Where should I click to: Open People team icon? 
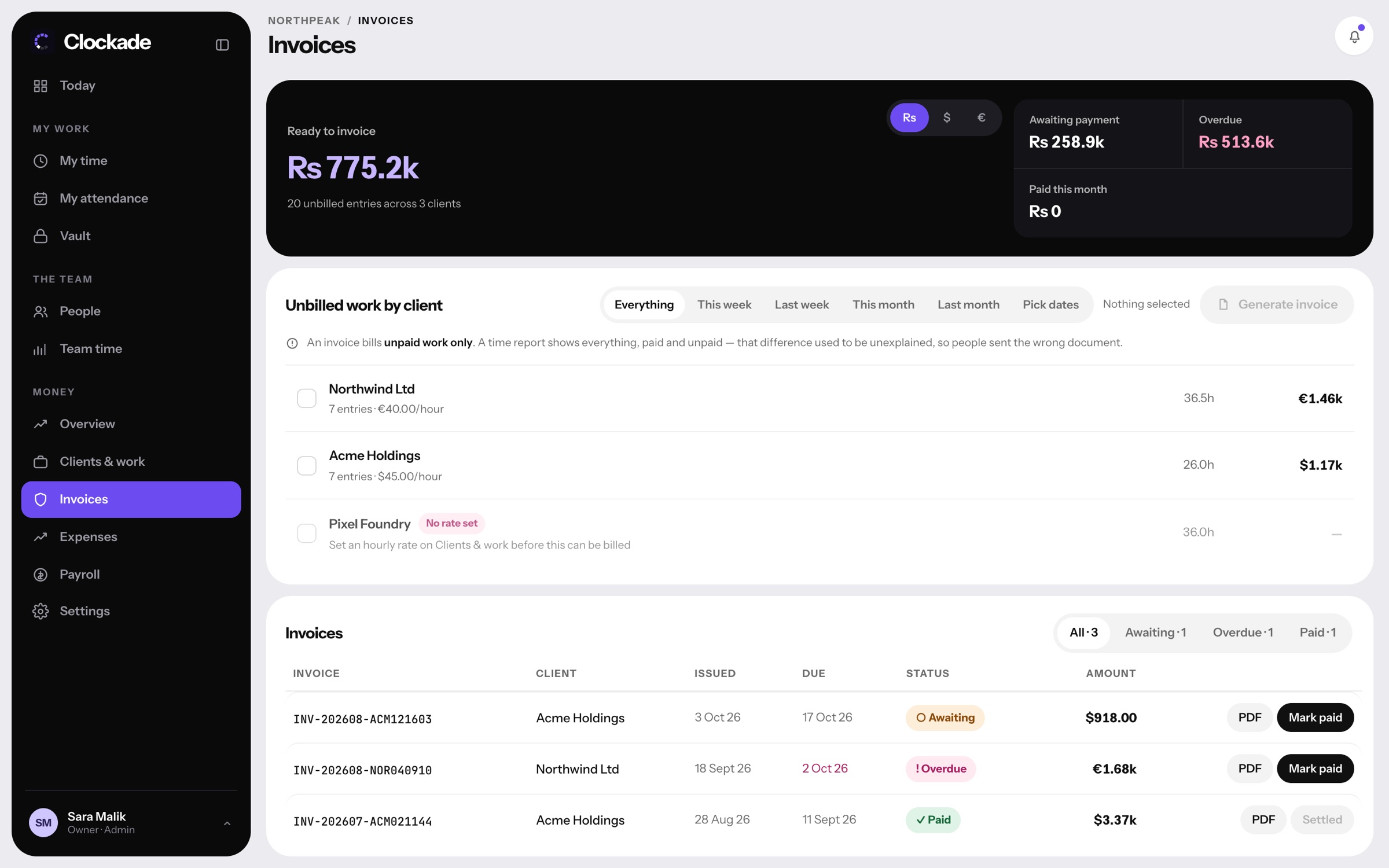point(41,311)
